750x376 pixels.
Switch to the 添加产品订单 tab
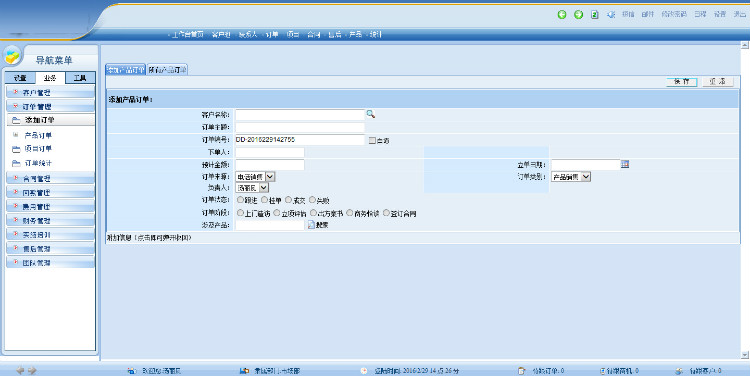coord(125,70)
